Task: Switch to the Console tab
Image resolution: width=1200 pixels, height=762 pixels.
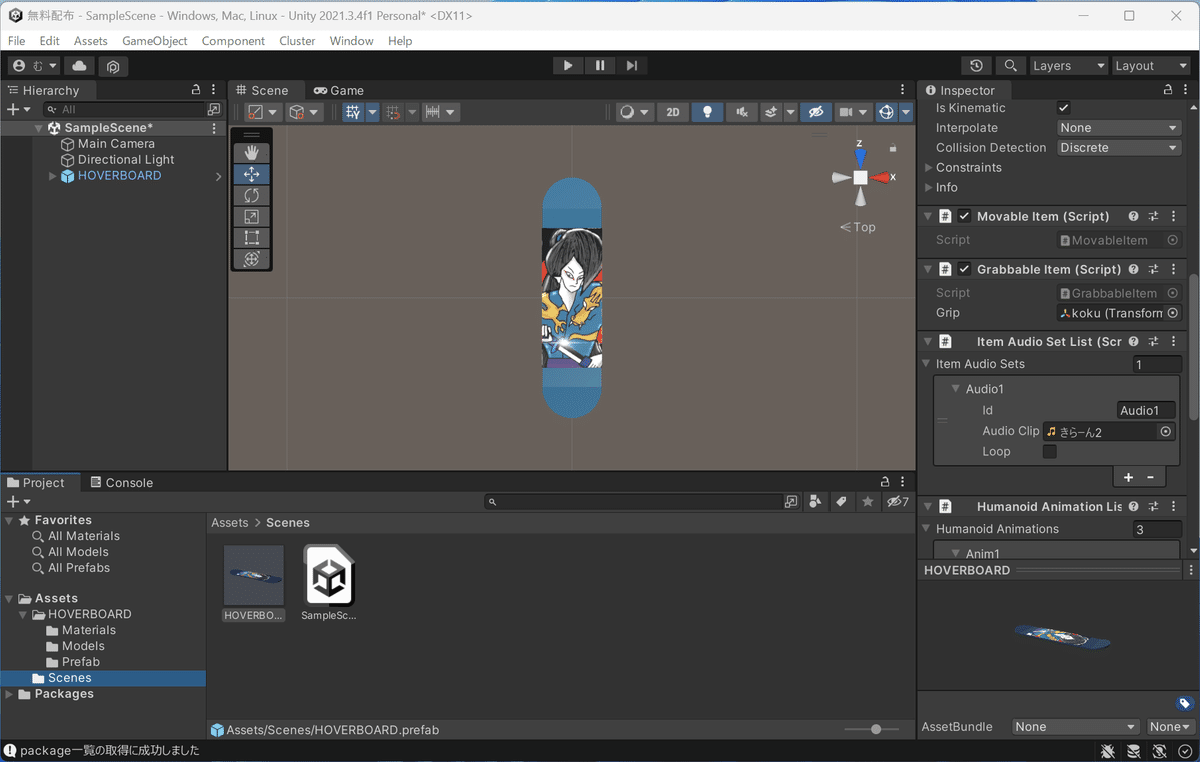Action: pos(122,483)
